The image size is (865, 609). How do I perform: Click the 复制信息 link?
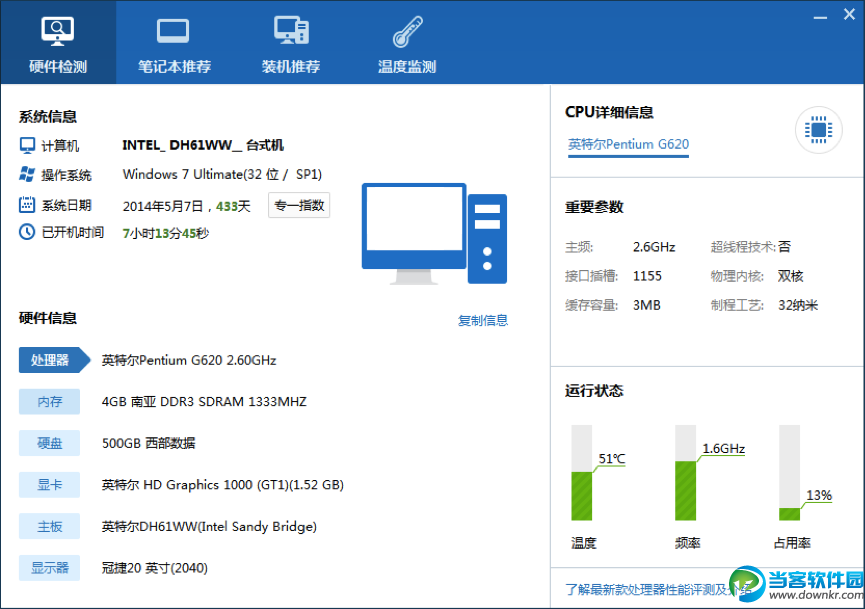click(x=483, y=320)
